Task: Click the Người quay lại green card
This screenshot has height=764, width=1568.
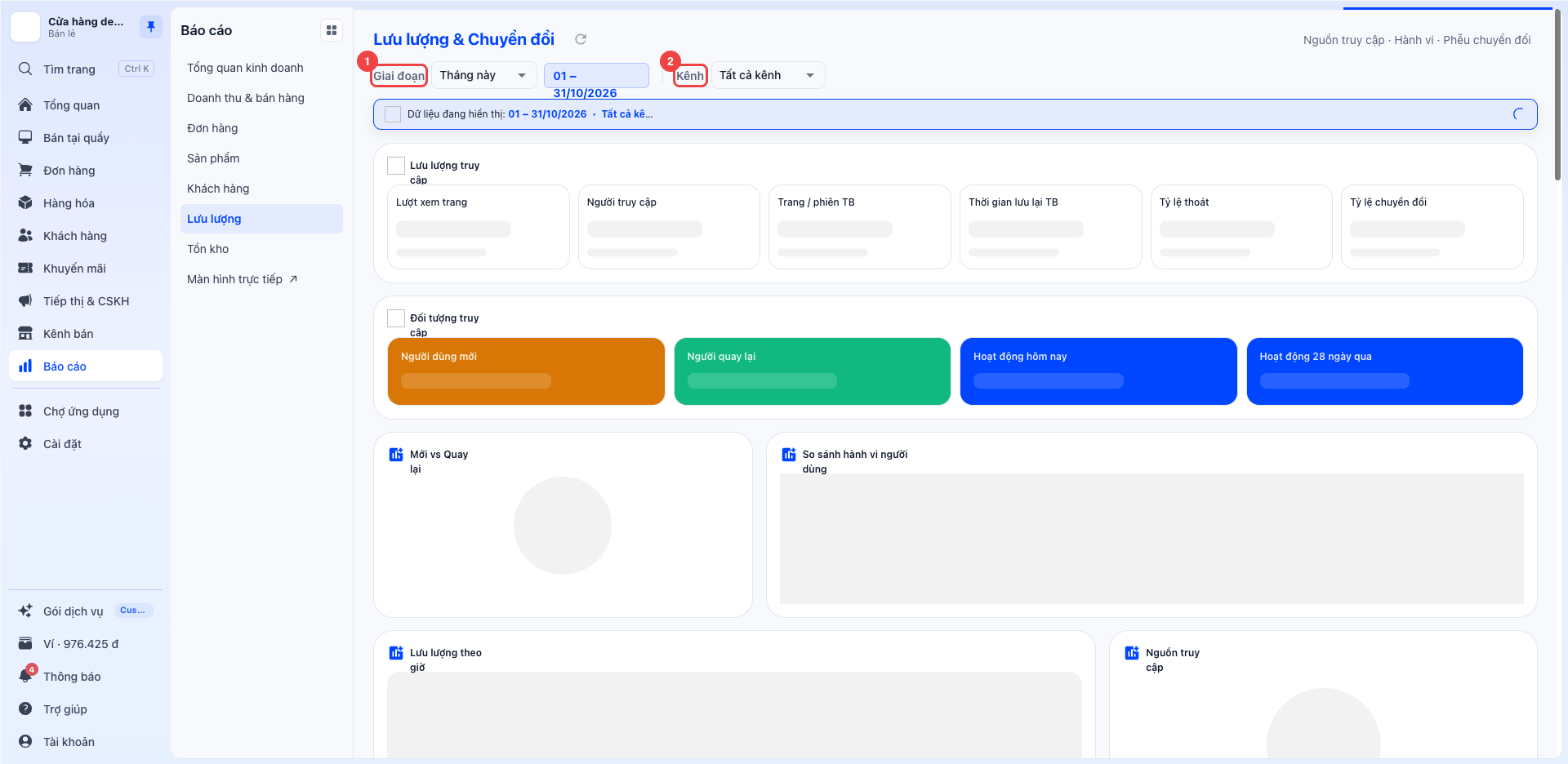Action: click(x=813, y=371)
